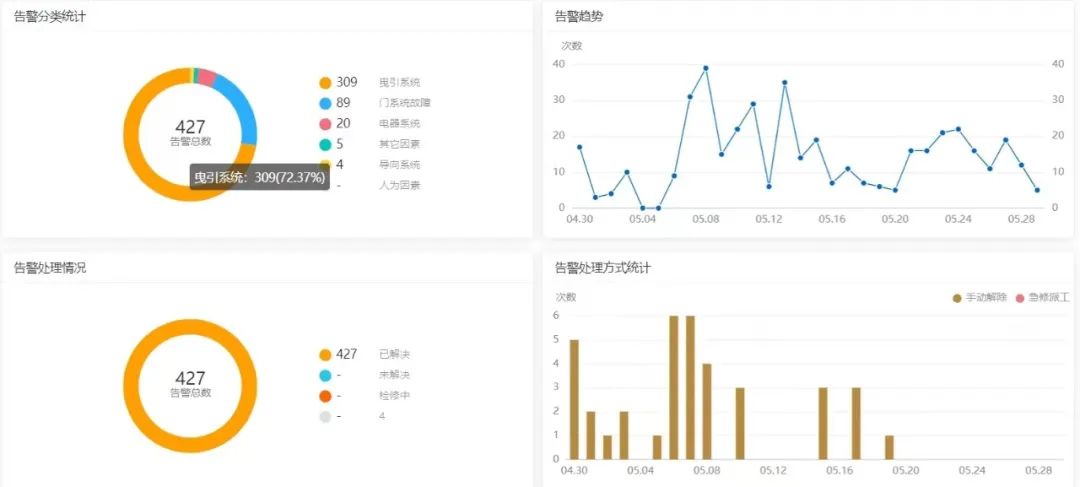Click the short bar just before 05.20
Screen dimensions: 1080x487
(x=889, y=447)
